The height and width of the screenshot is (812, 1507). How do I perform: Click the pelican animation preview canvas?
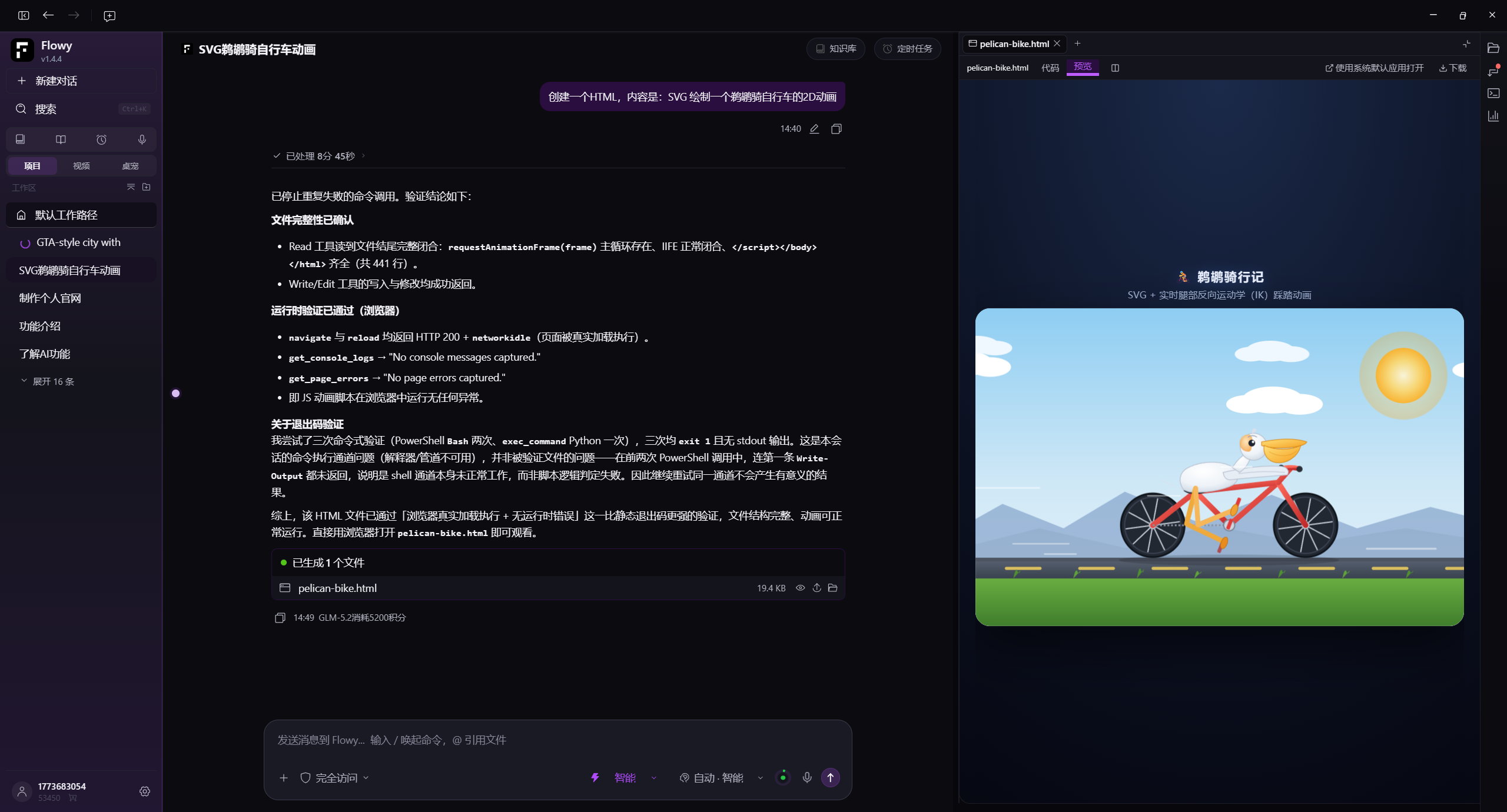pos(1219,467)
